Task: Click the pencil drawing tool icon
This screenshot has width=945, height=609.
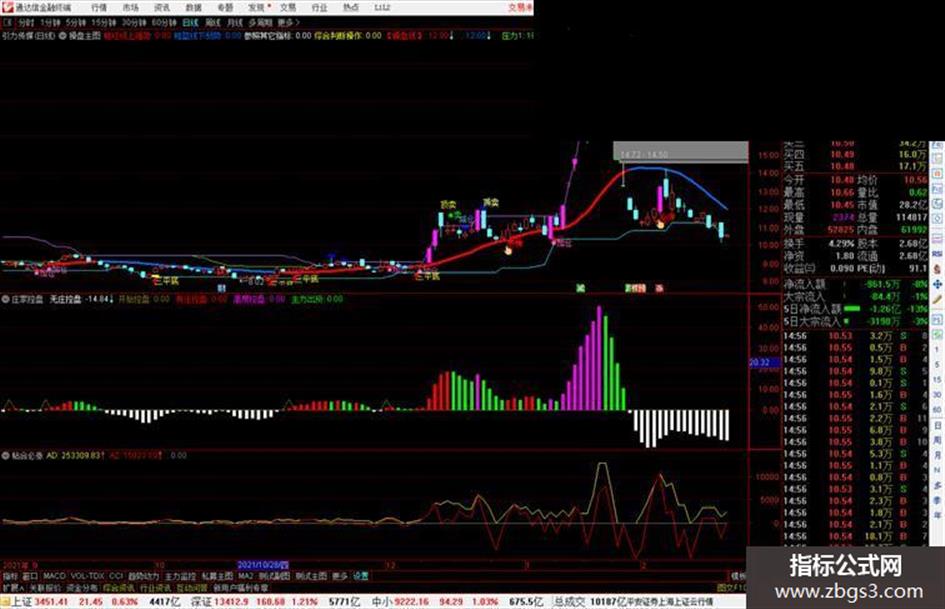Action: pos(937,300)
